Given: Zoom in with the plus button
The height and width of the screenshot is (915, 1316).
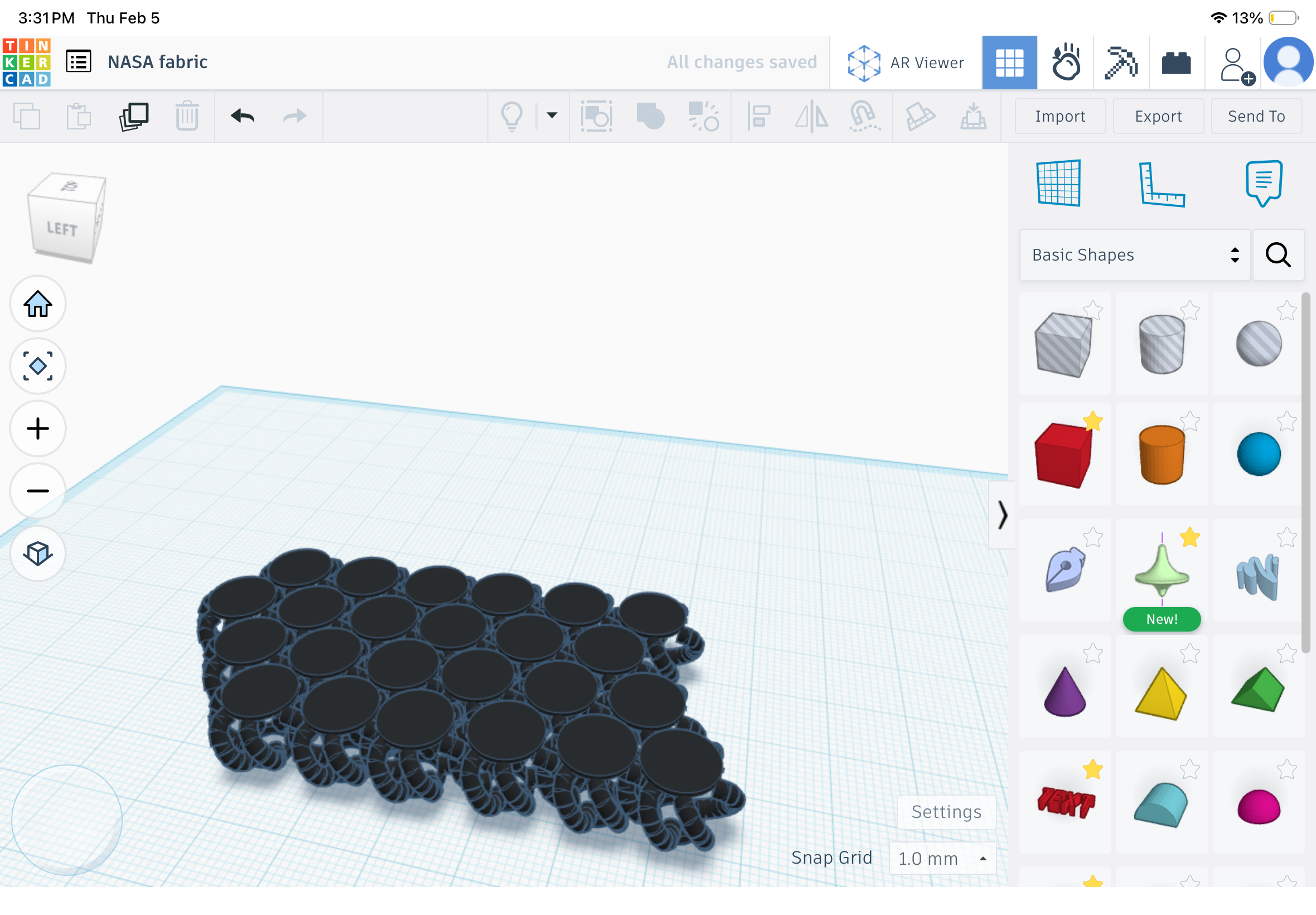Looking at the screenshot, I should click(x=38, y=429).
